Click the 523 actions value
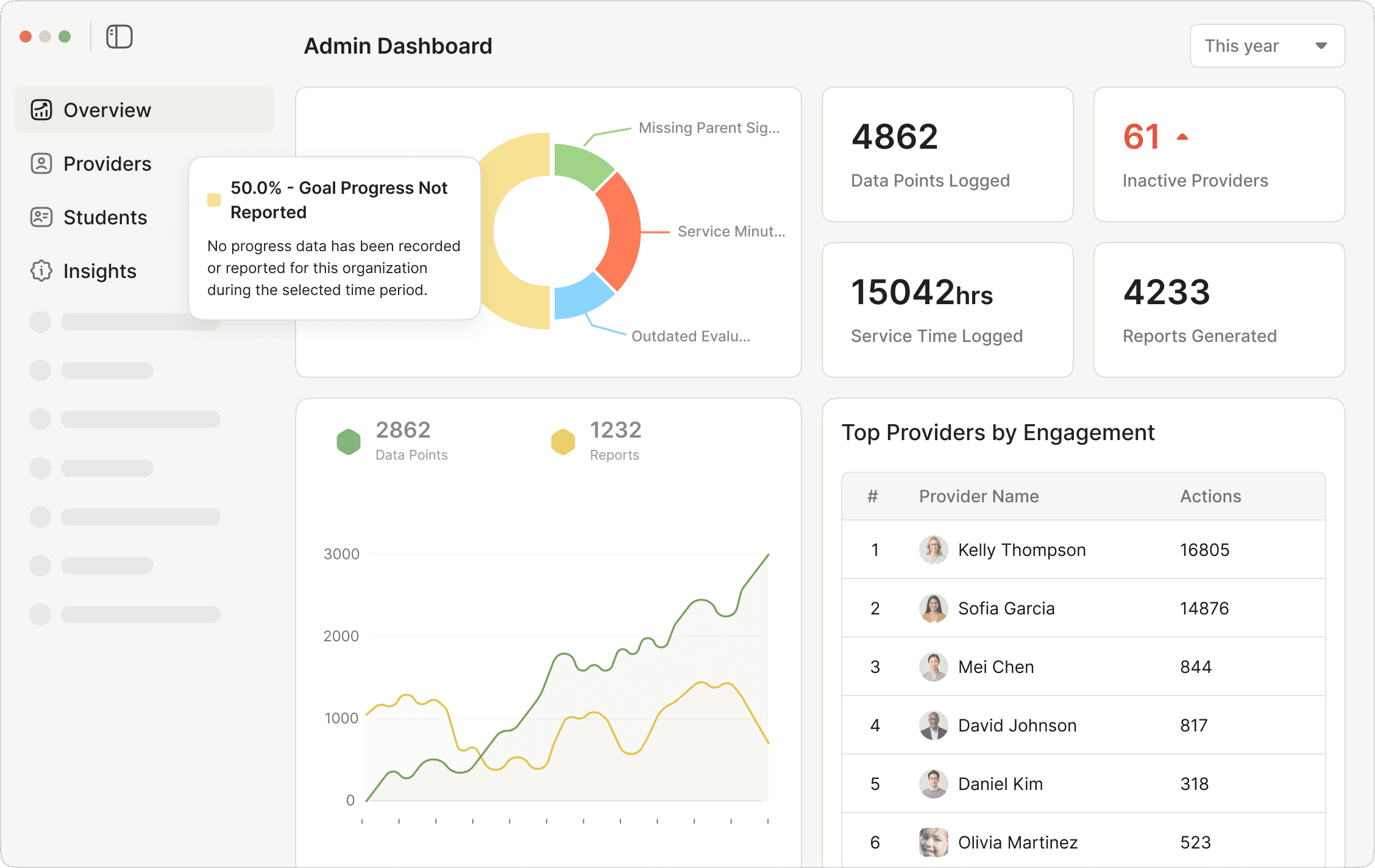The image size is (1375, 868). [x=1195, y=842]
